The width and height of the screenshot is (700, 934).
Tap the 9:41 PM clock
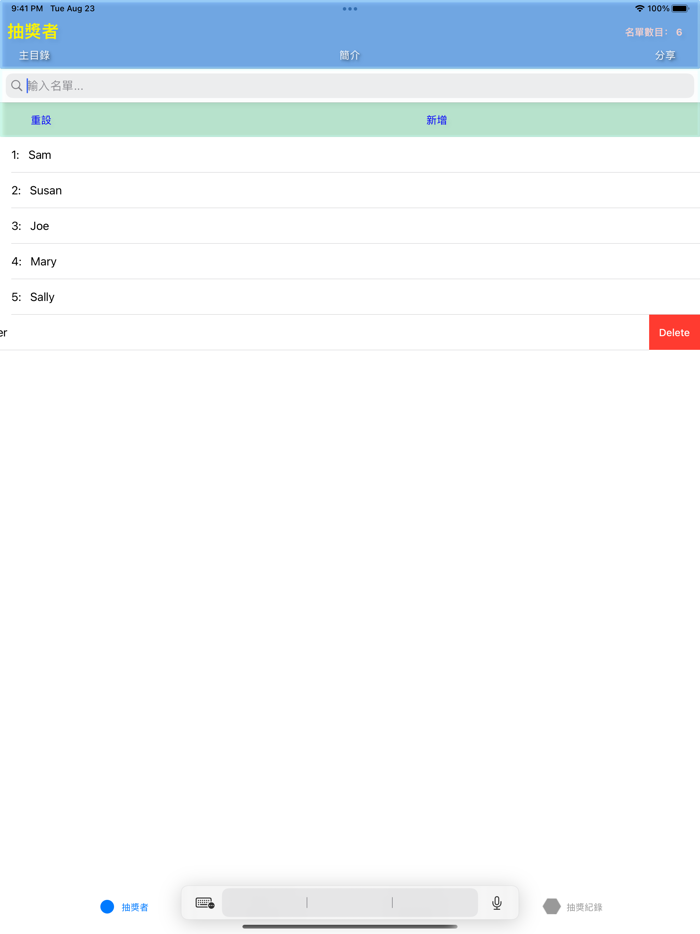27,8
